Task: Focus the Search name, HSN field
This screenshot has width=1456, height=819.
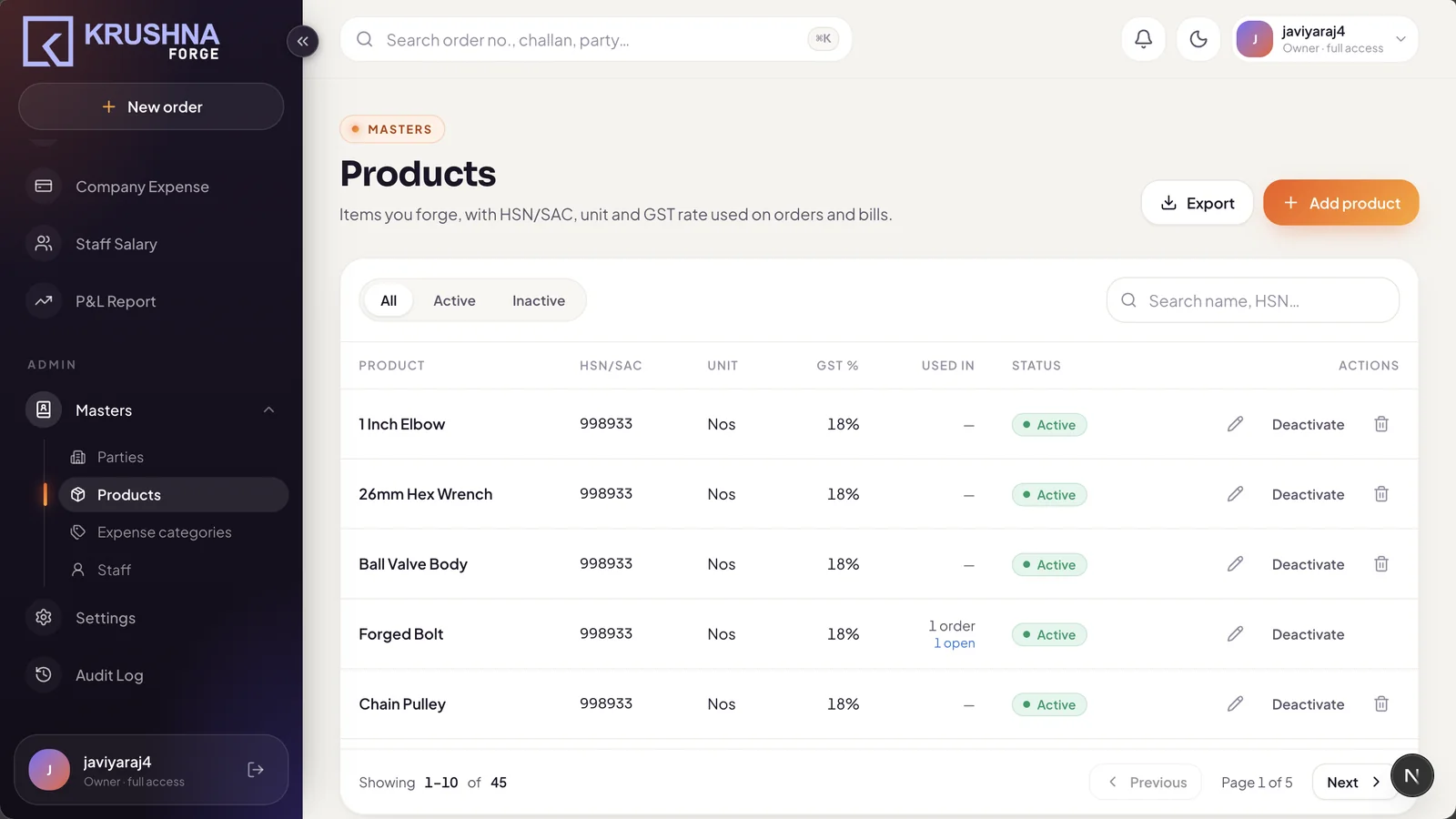Action: tap(1252, 300)
